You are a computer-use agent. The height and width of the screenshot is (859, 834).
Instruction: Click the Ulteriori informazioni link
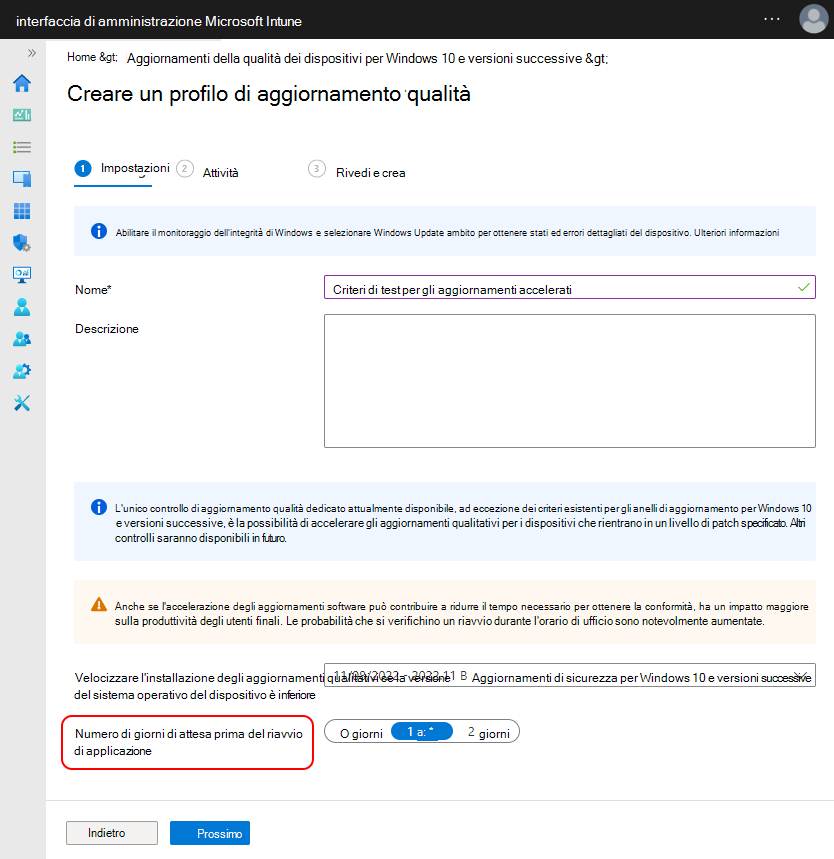point(736,233)
